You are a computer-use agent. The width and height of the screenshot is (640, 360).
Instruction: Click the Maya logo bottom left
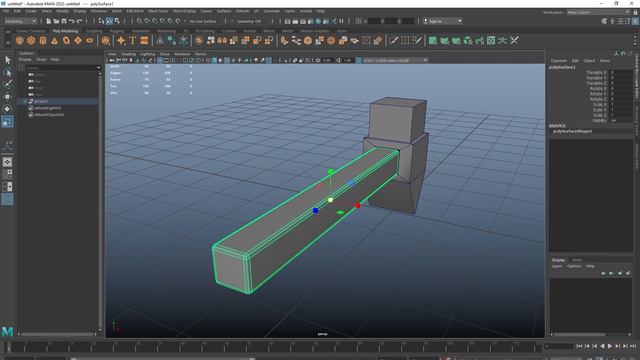coord(7,331)
